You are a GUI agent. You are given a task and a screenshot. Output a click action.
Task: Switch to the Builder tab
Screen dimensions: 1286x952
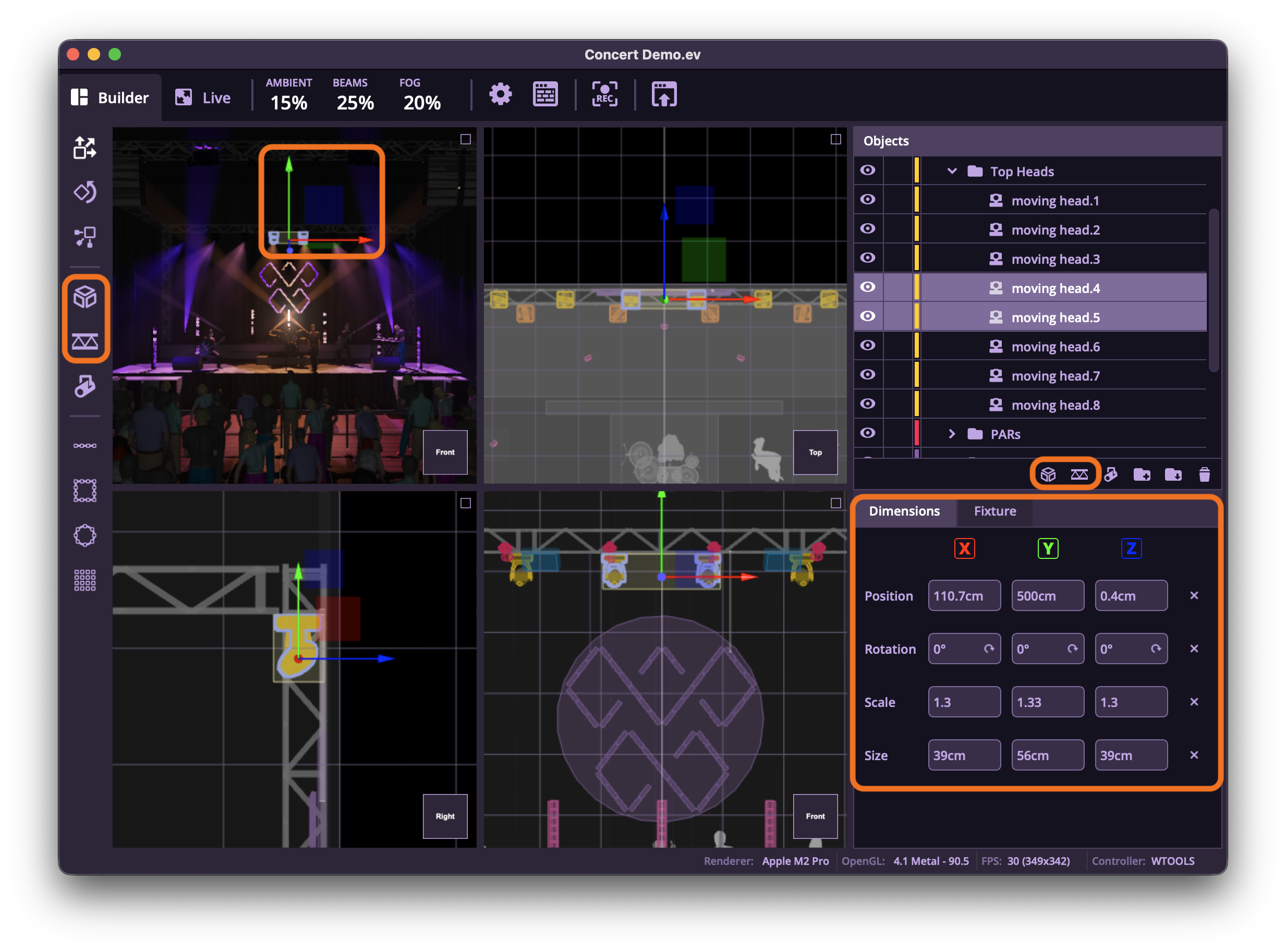pyautogui.click(x=110, y=97)
